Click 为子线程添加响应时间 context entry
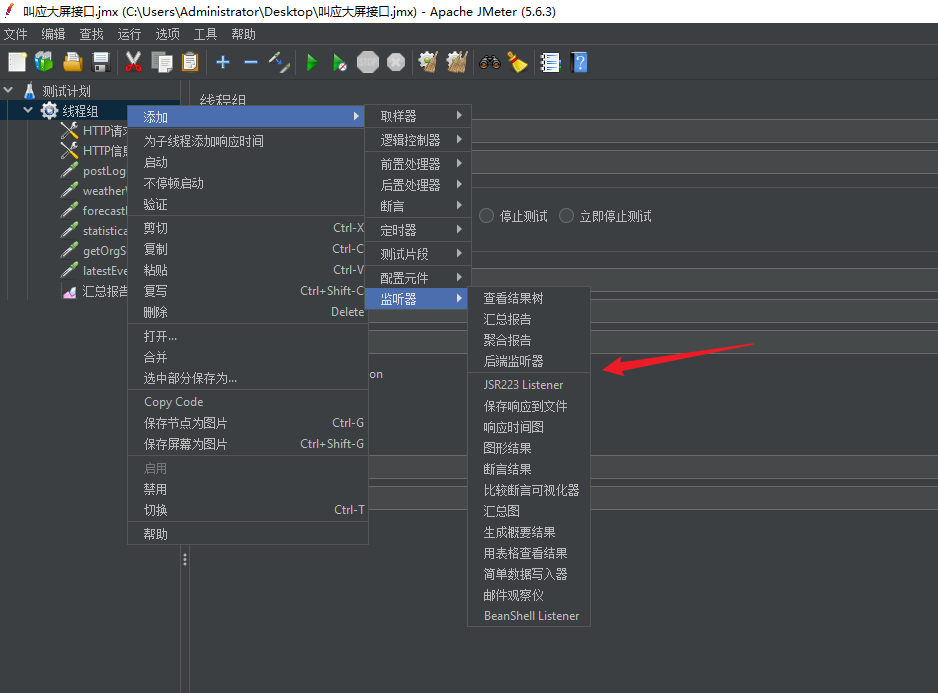Image resolution: width=938 pixels, height=693 pixels. (248, 141)
